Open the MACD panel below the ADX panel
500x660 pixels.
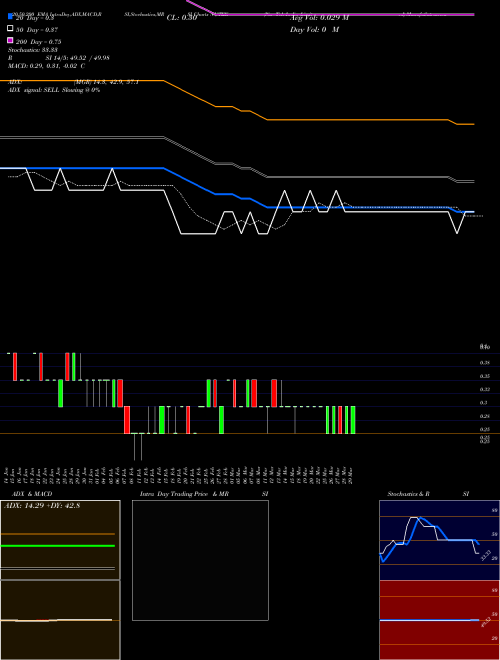(x=60, y=620)
